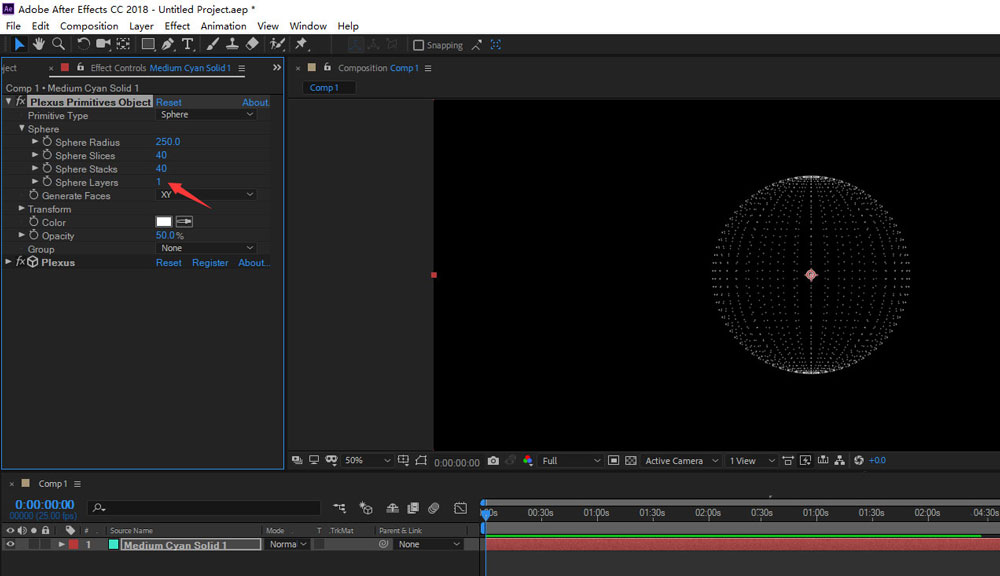Select the Zoom magnifier tool
This screenshot has height=576, width=1000.
(x=58, y=44)
